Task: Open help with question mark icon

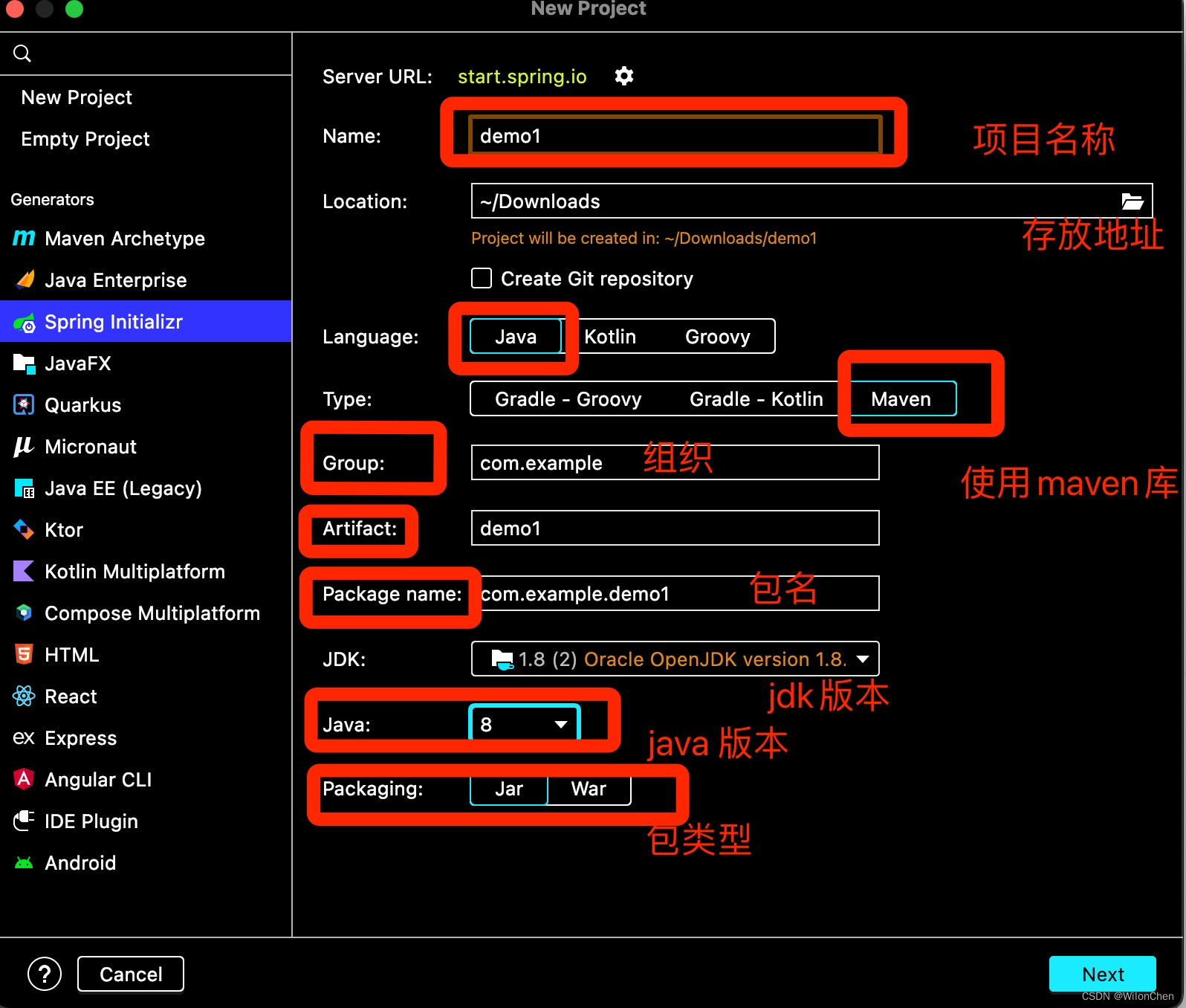Action: (x=45, y=974)
